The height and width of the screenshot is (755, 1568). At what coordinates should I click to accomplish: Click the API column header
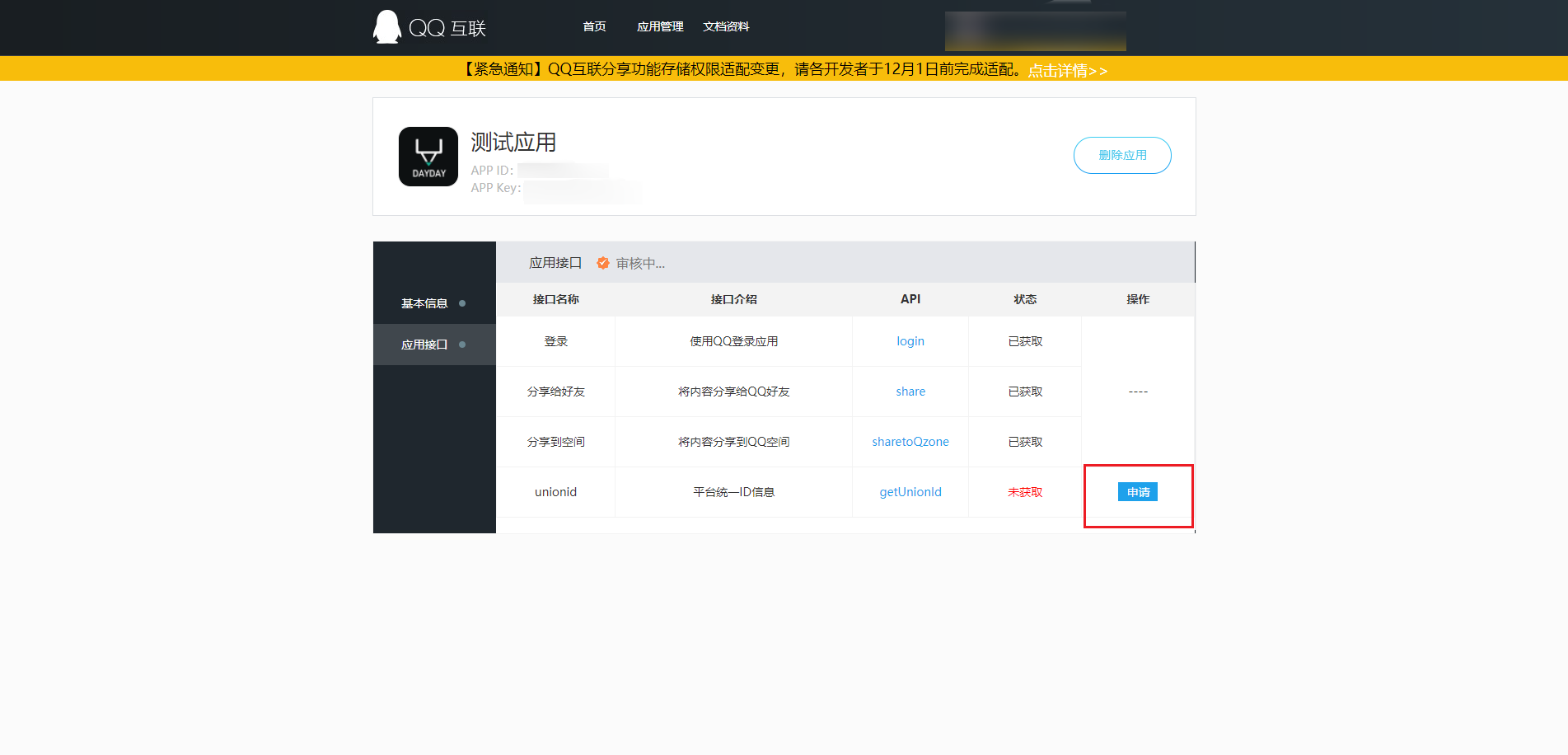pos(910,299)
